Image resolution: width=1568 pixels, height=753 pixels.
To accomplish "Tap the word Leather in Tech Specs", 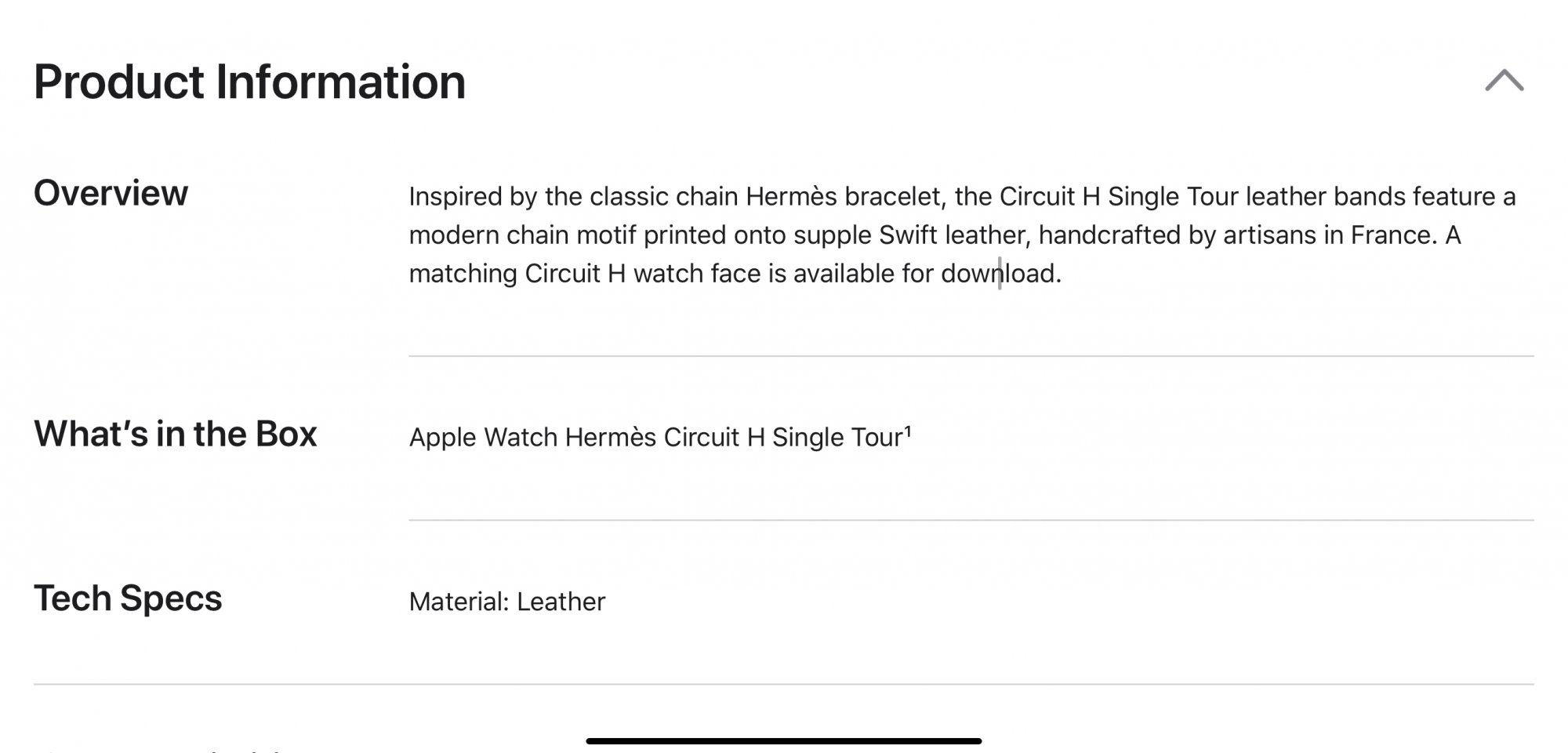I will 561,602.
